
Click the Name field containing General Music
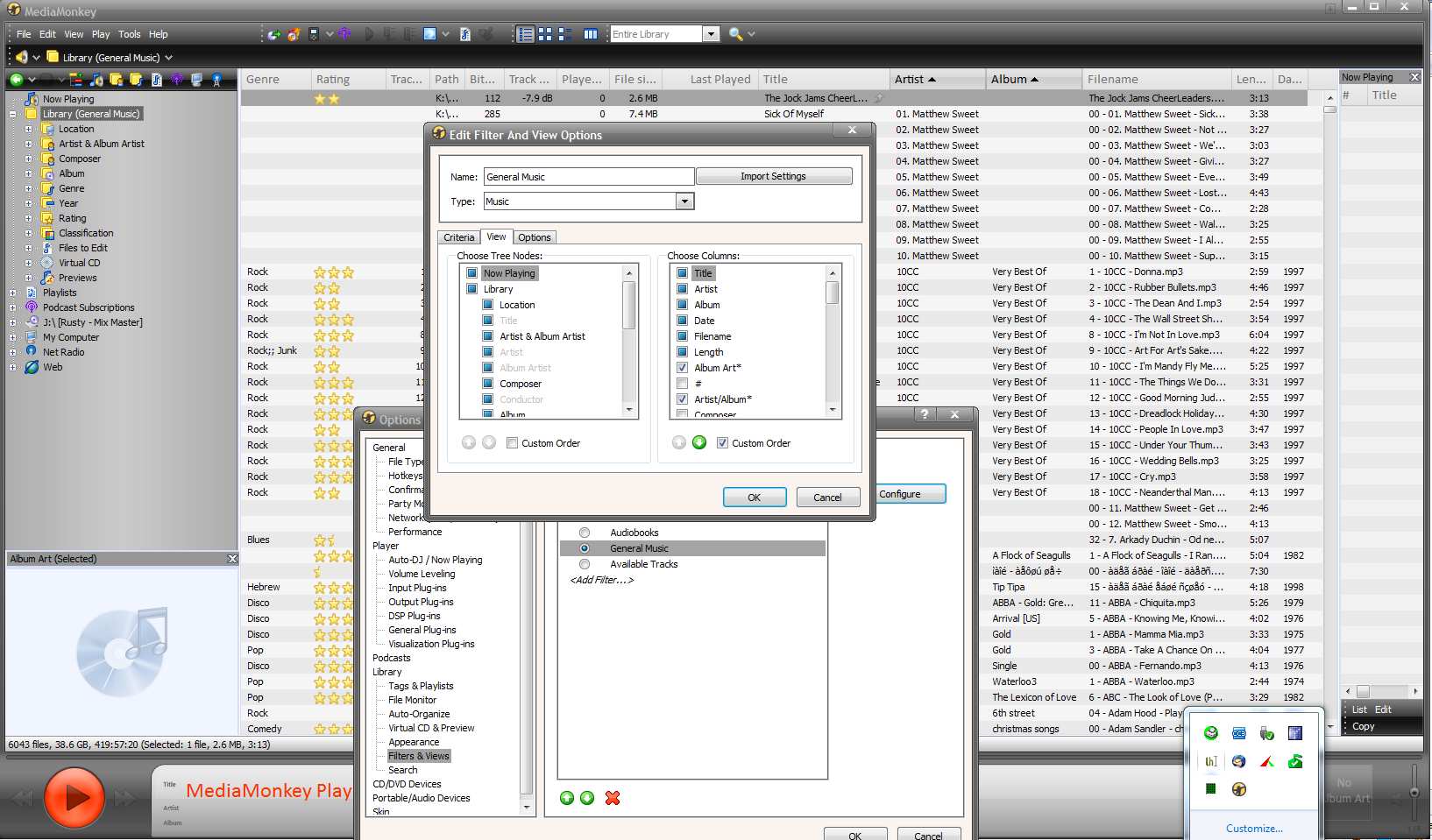coord(588,177)
